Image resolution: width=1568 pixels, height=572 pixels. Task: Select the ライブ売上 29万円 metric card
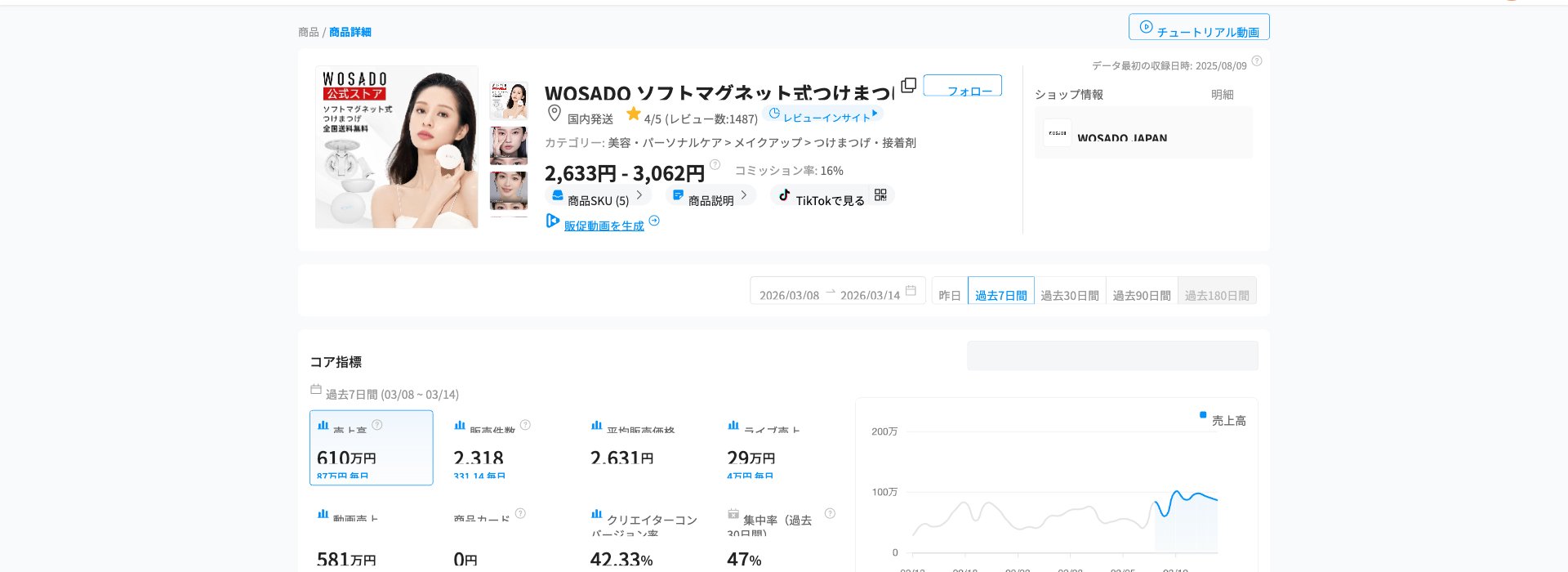click(x=782, y=448)
